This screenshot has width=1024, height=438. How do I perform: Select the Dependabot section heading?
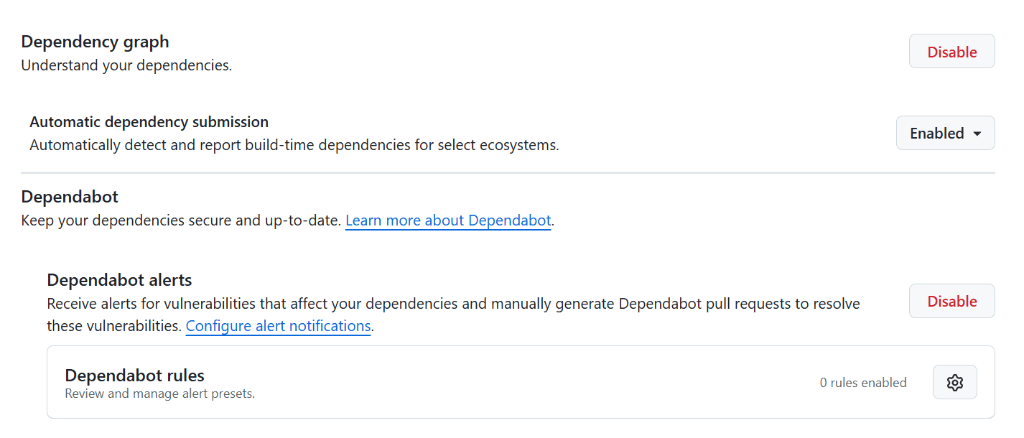(70, 196)
